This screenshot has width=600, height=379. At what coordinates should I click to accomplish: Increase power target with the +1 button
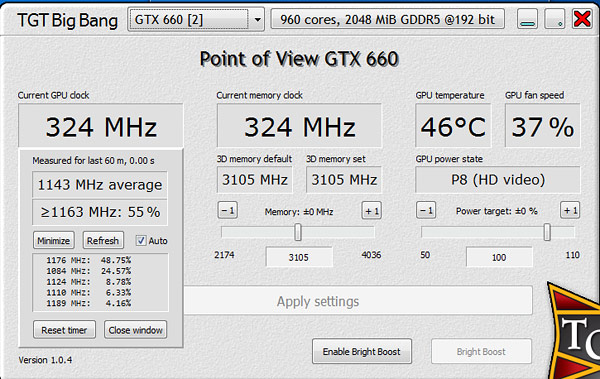pos(570,210)
